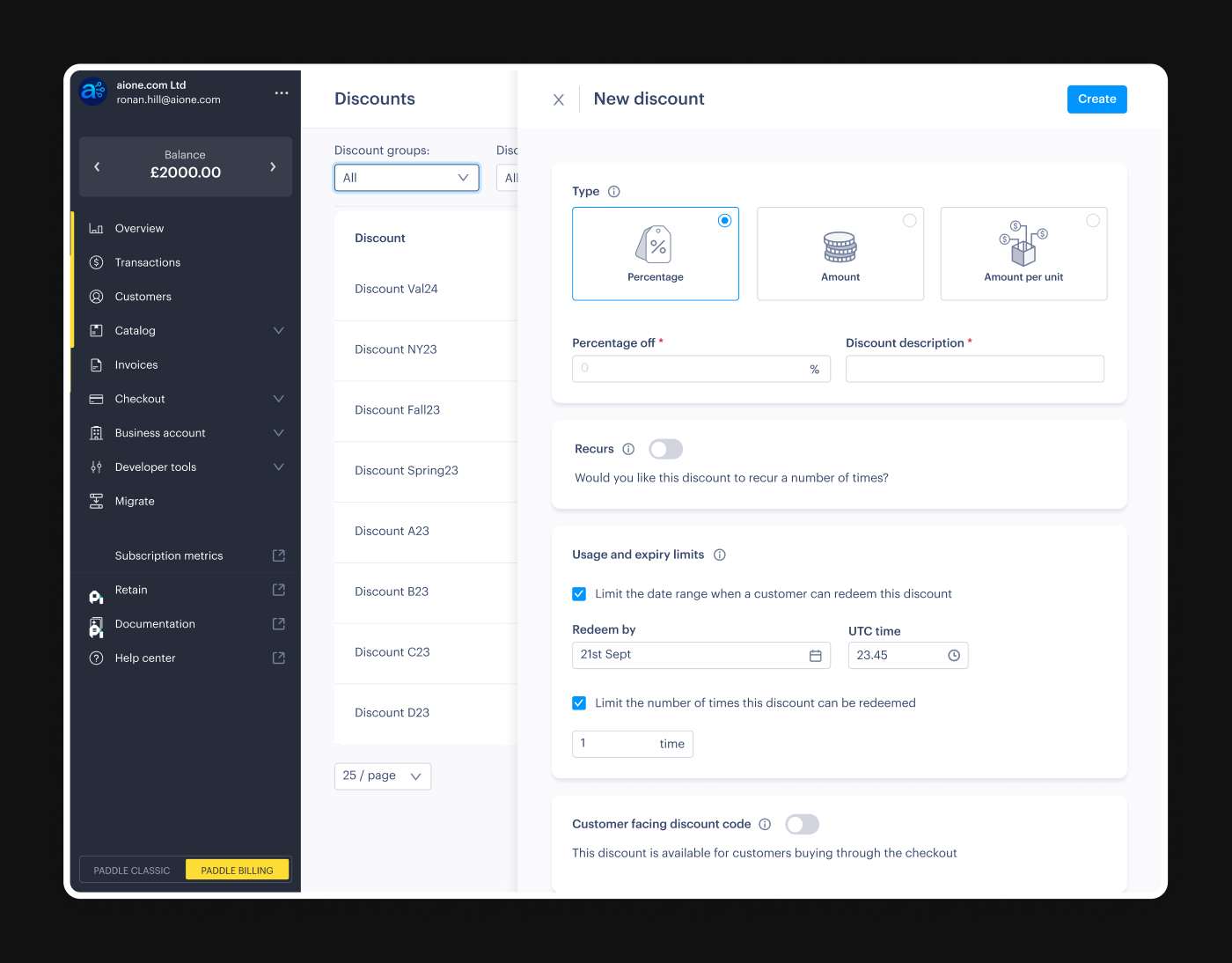
Task: Click the Discount description input field
Action: coord(974,369)
